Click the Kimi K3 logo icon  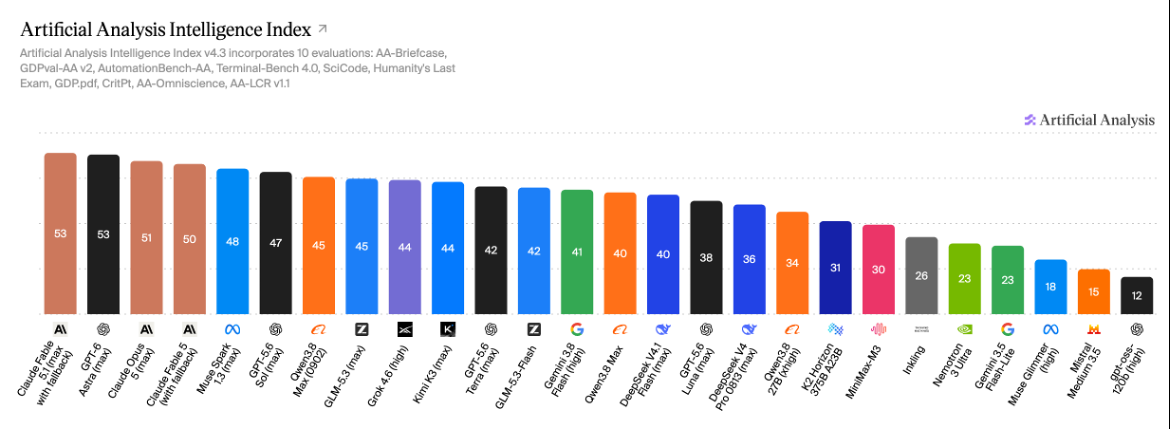pos(448,328)
